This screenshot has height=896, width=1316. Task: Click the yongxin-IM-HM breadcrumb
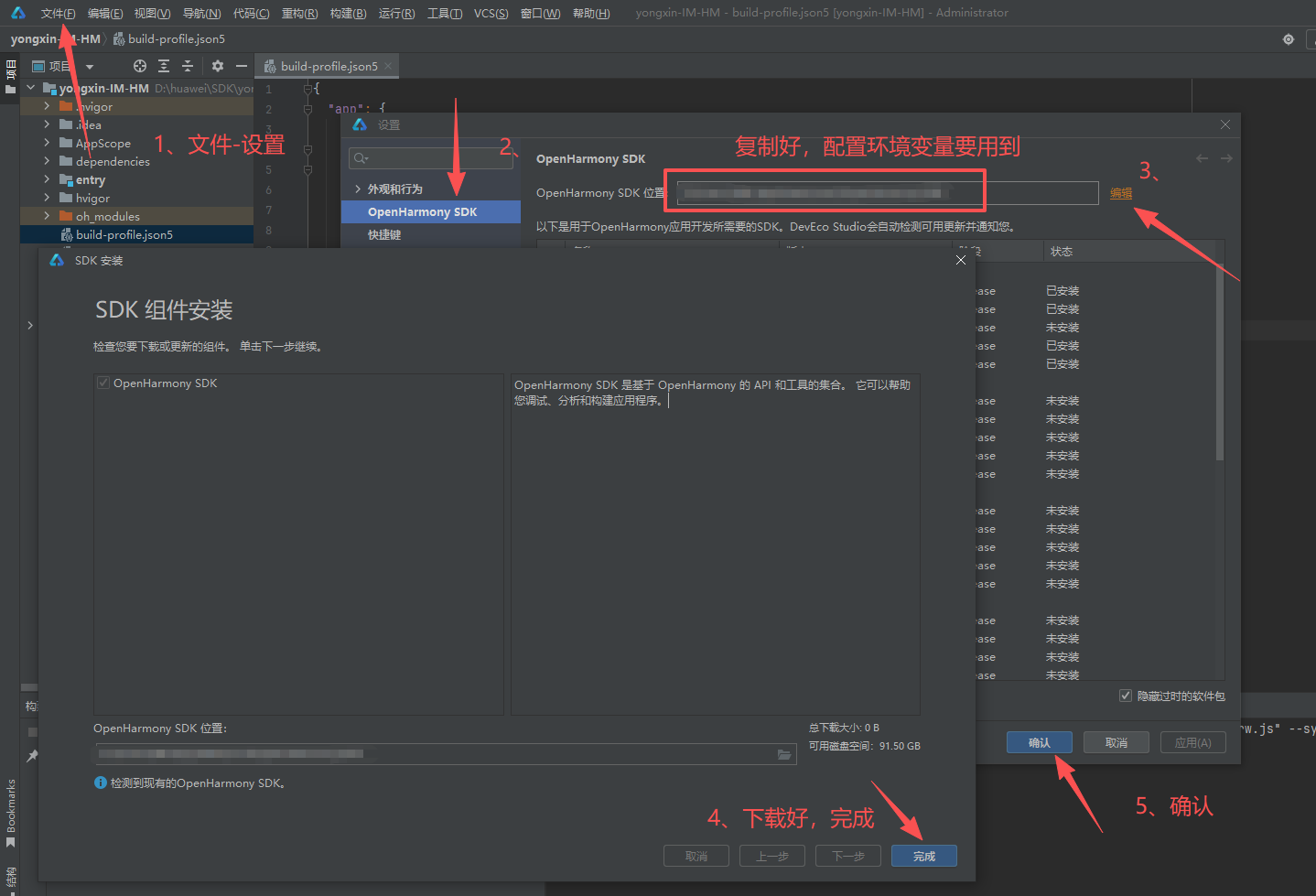55,39
